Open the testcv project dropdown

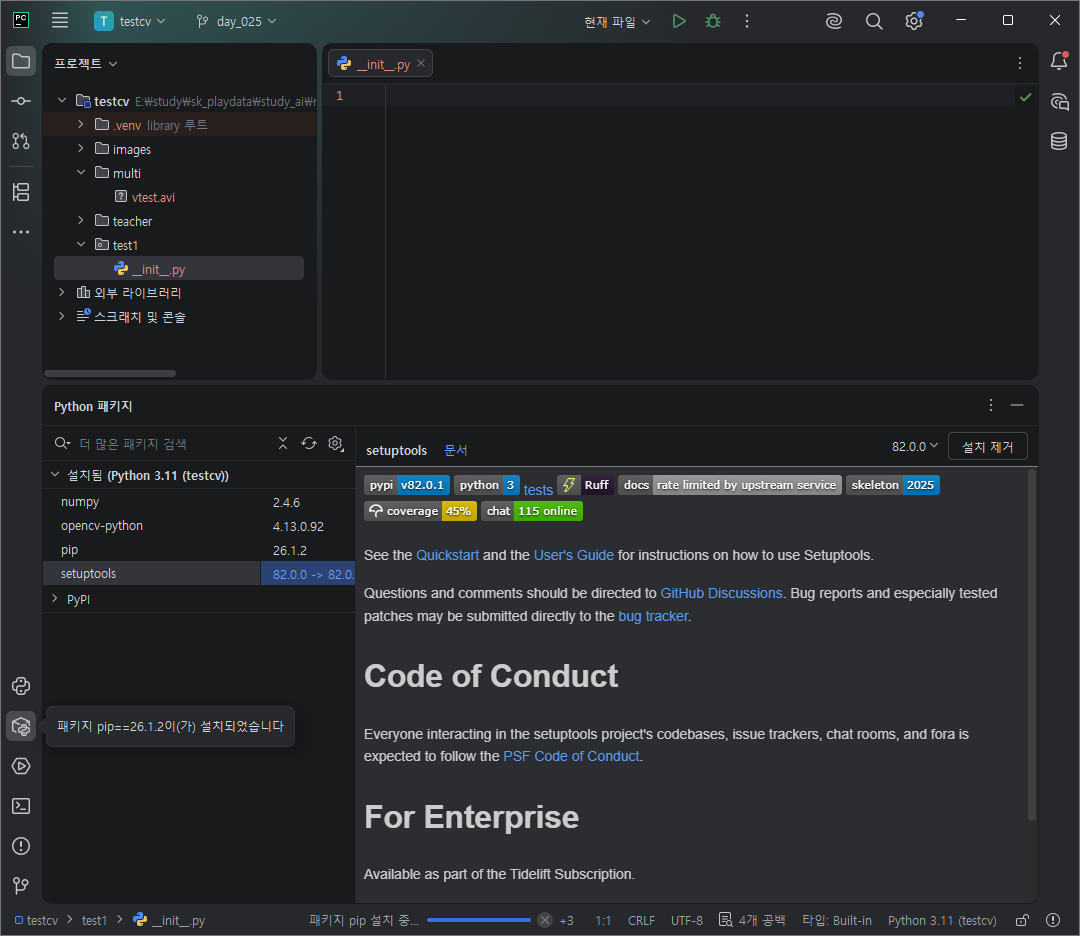(131, 21)
